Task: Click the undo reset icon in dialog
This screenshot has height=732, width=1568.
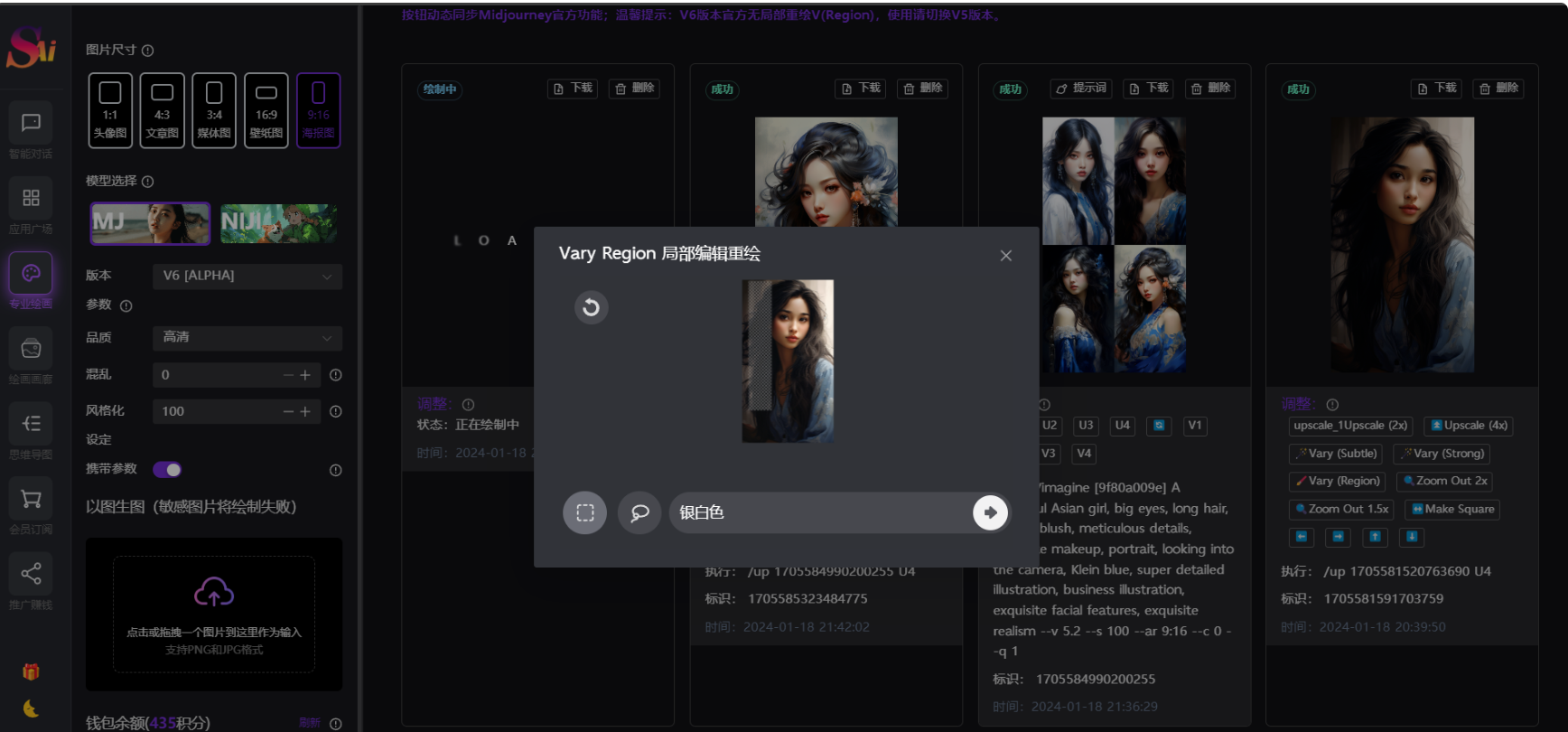Action: pos(591,307)
